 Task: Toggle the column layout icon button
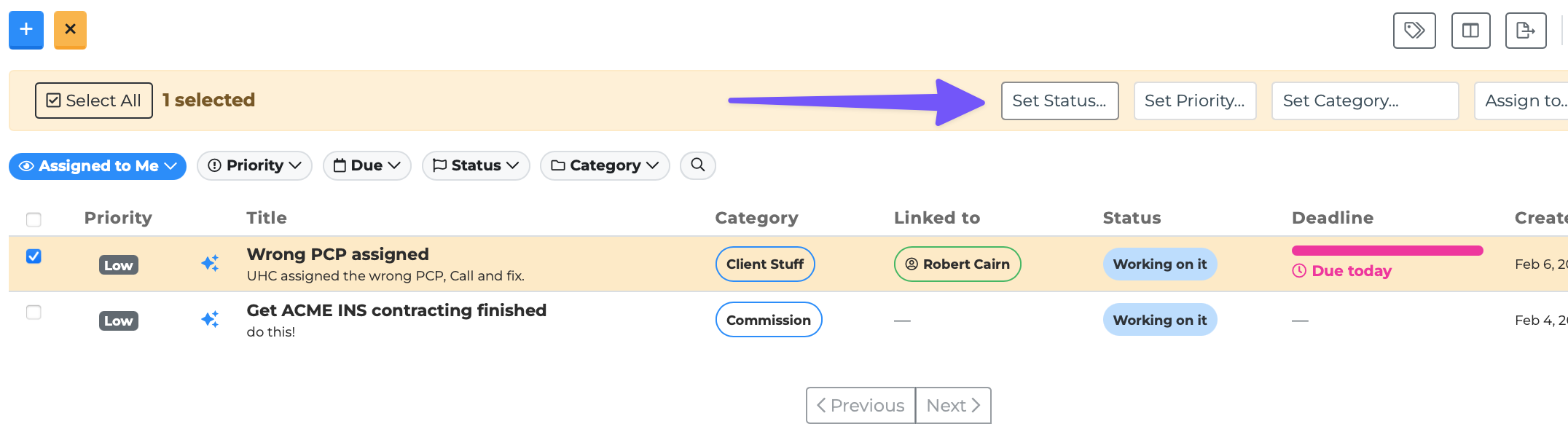click(x=1470, y=31)
